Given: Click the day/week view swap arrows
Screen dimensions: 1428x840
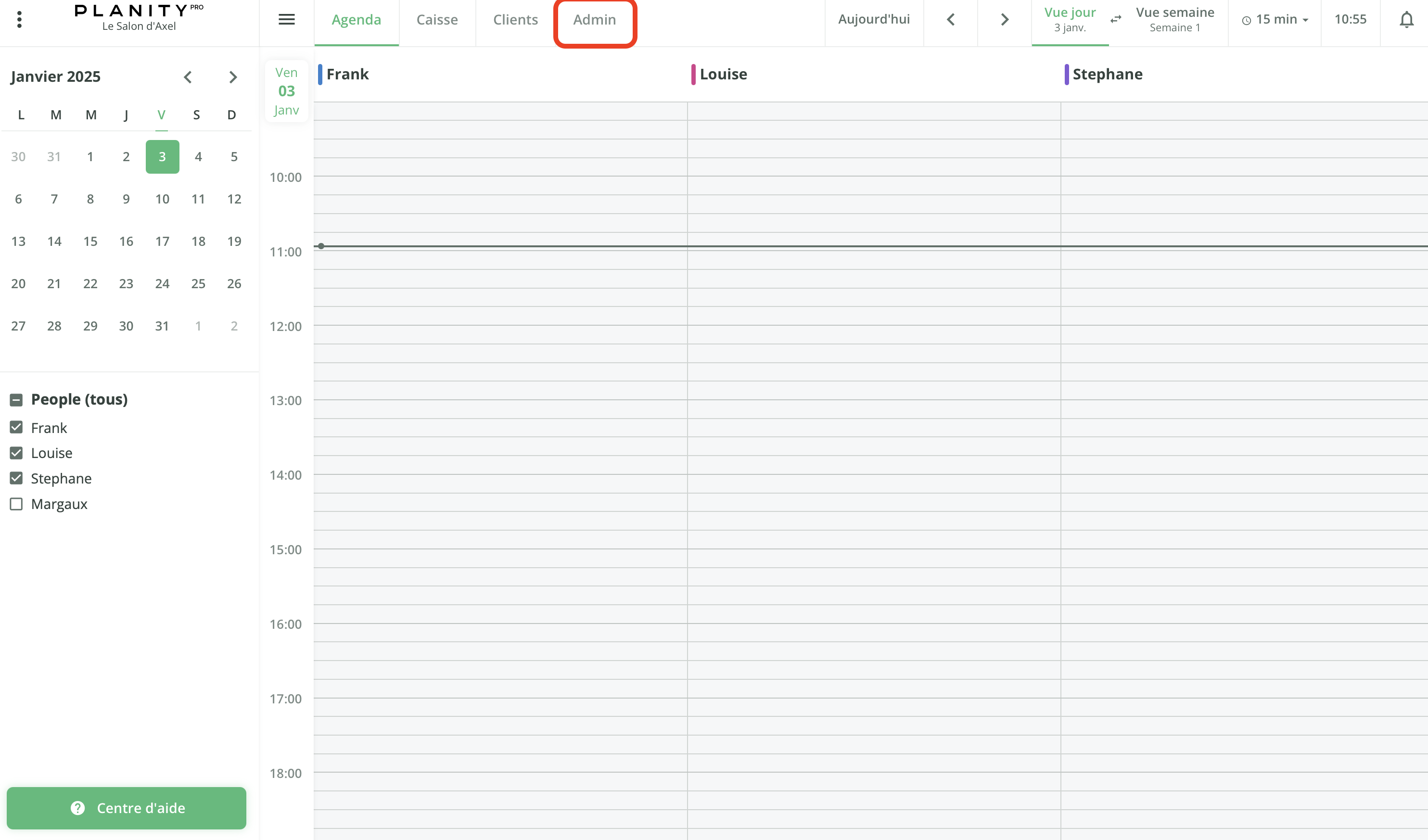Looking at the screenshot, I should pyautogui.click(x=1116, y=20).
